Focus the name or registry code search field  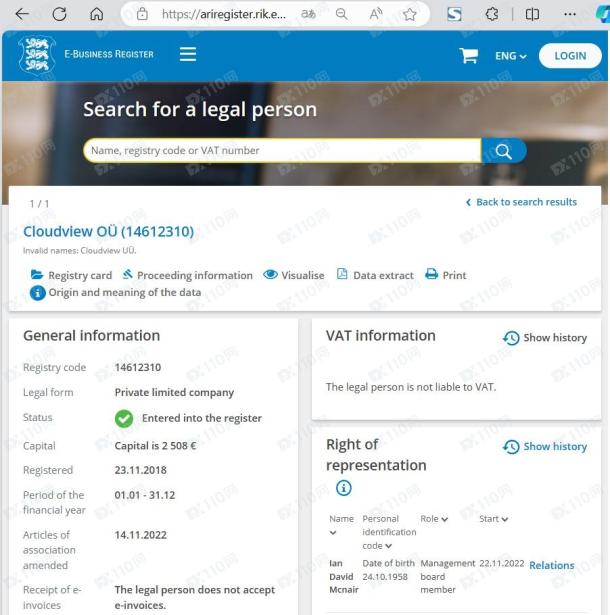coord(282,150)
